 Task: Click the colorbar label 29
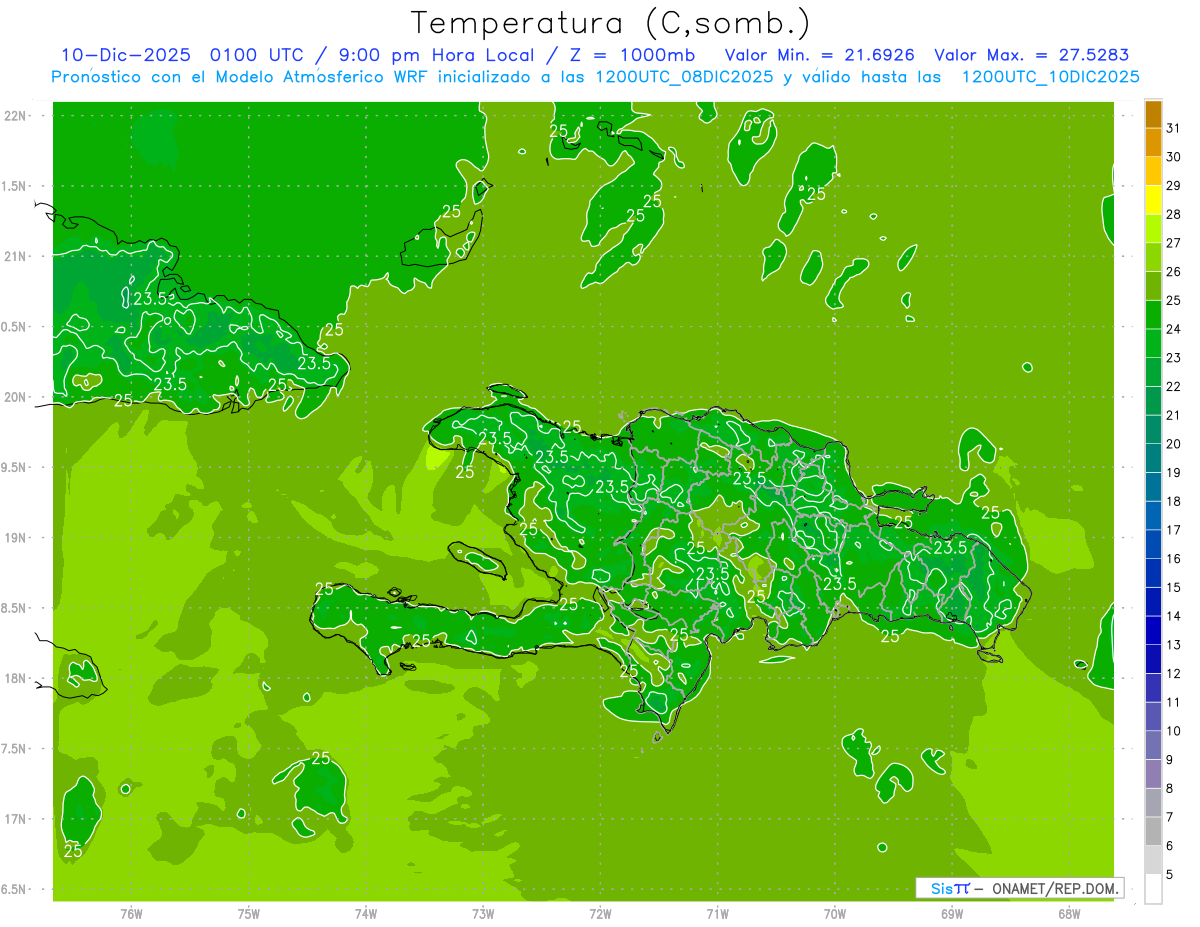1173,186
